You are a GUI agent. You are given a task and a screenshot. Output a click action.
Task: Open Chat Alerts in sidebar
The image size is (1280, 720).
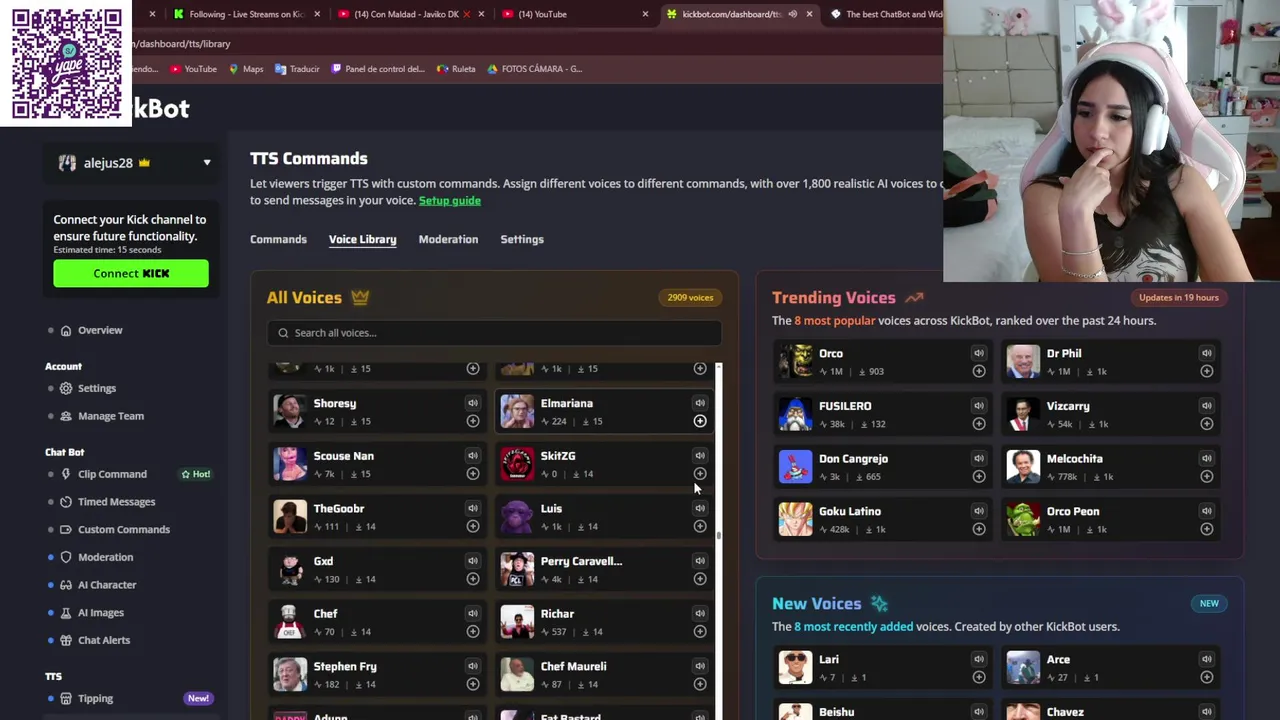104,640
